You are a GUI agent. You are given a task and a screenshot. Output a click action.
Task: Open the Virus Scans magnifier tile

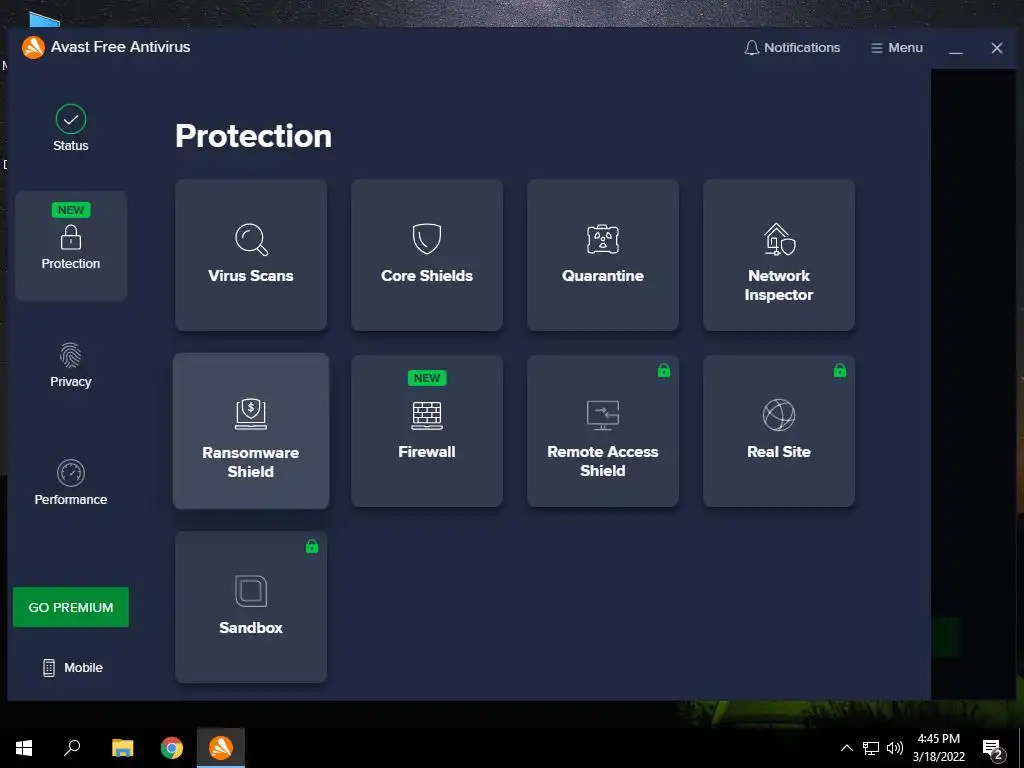pos(251,255)
